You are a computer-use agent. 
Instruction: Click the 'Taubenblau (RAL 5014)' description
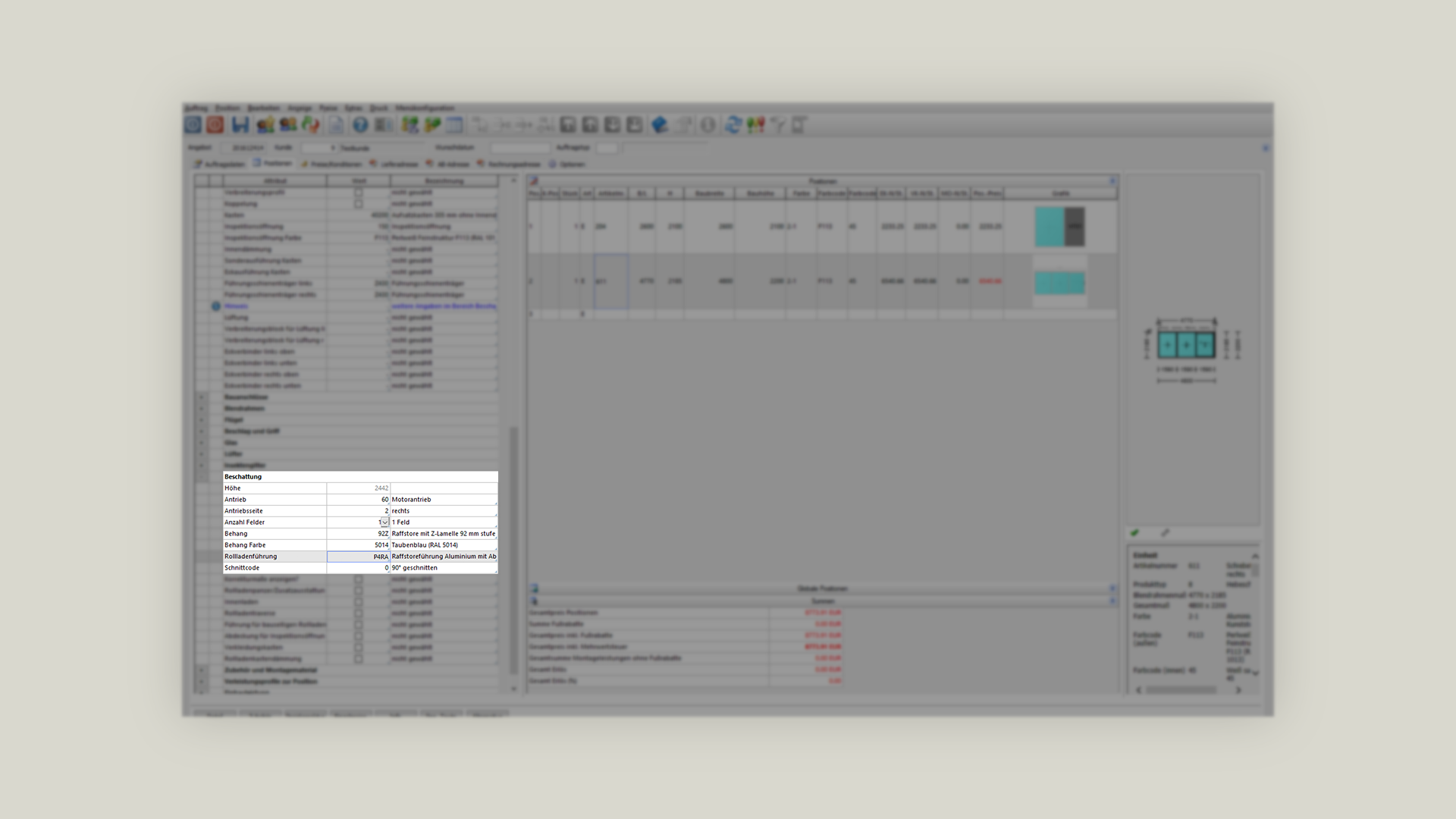point(444,545)
